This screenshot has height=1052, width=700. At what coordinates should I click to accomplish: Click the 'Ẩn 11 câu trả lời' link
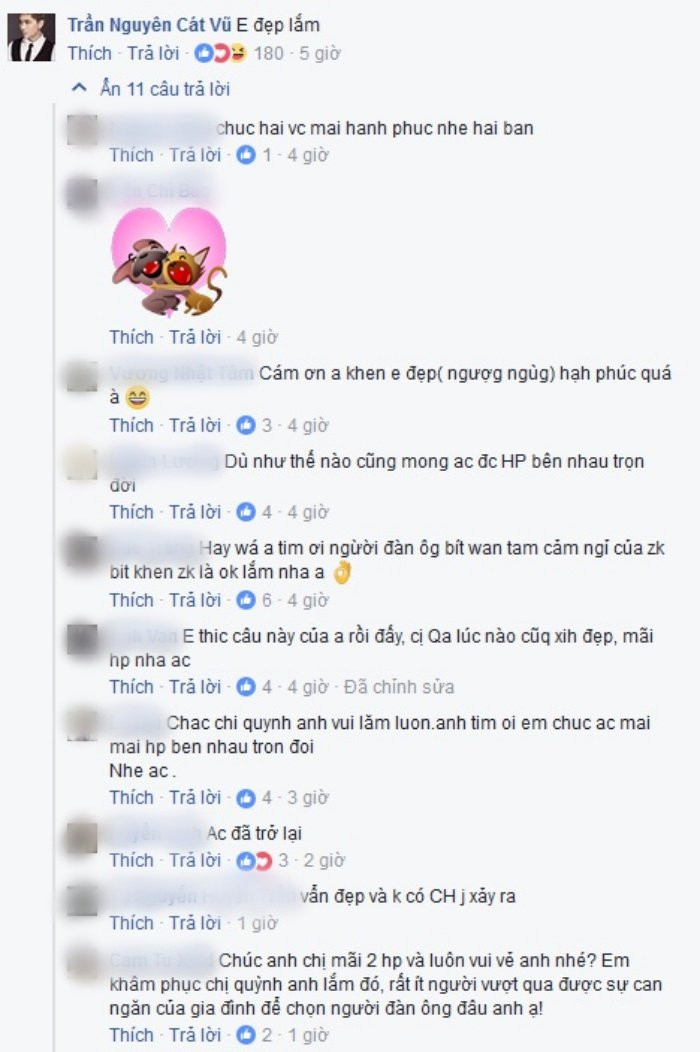click(165, 89)
